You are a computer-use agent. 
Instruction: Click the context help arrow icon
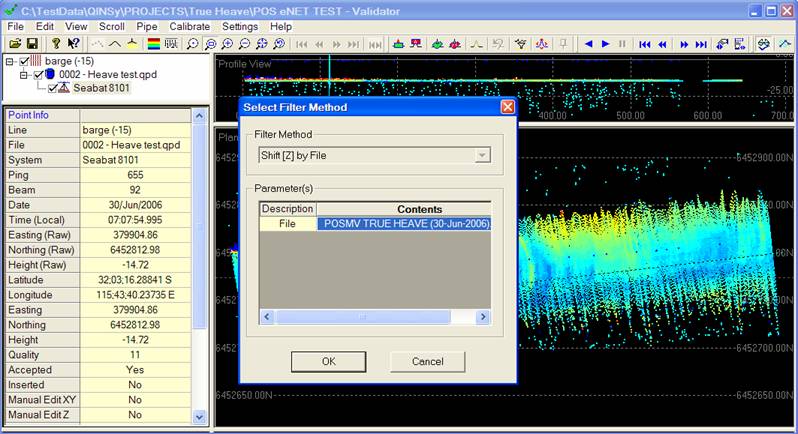[72, 44]
